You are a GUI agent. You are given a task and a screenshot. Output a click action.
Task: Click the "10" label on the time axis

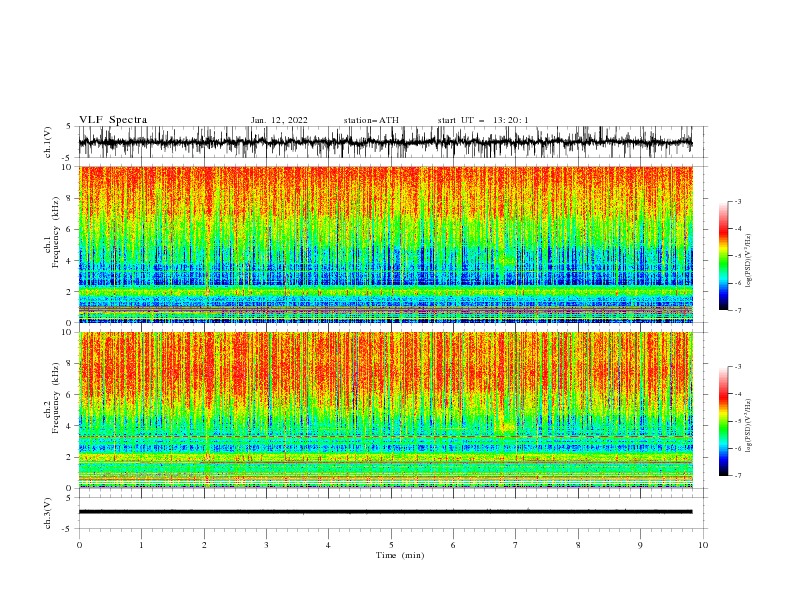(x=703, y=545)
